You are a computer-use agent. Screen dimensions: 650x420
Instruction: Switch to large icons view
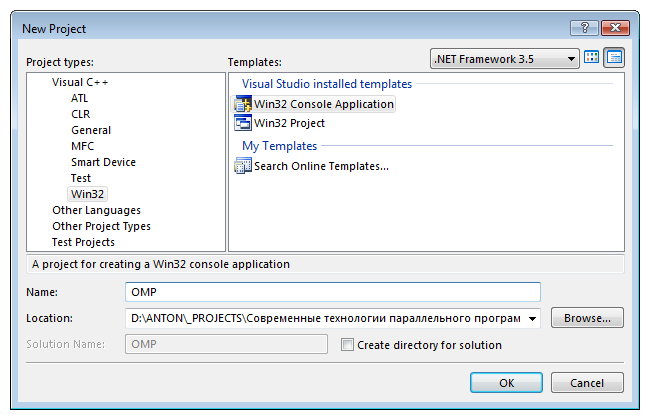591,58
